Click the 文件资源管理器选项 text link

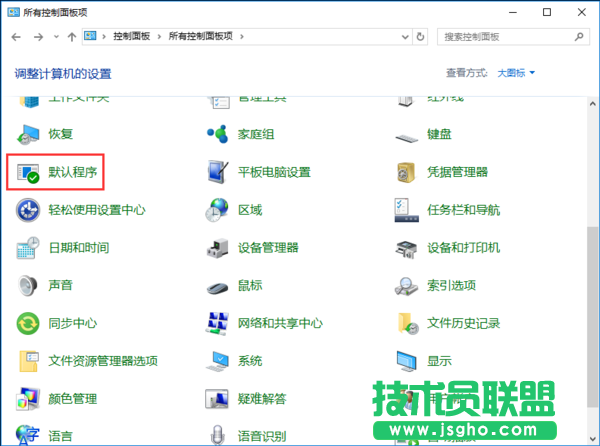(103, 361)
